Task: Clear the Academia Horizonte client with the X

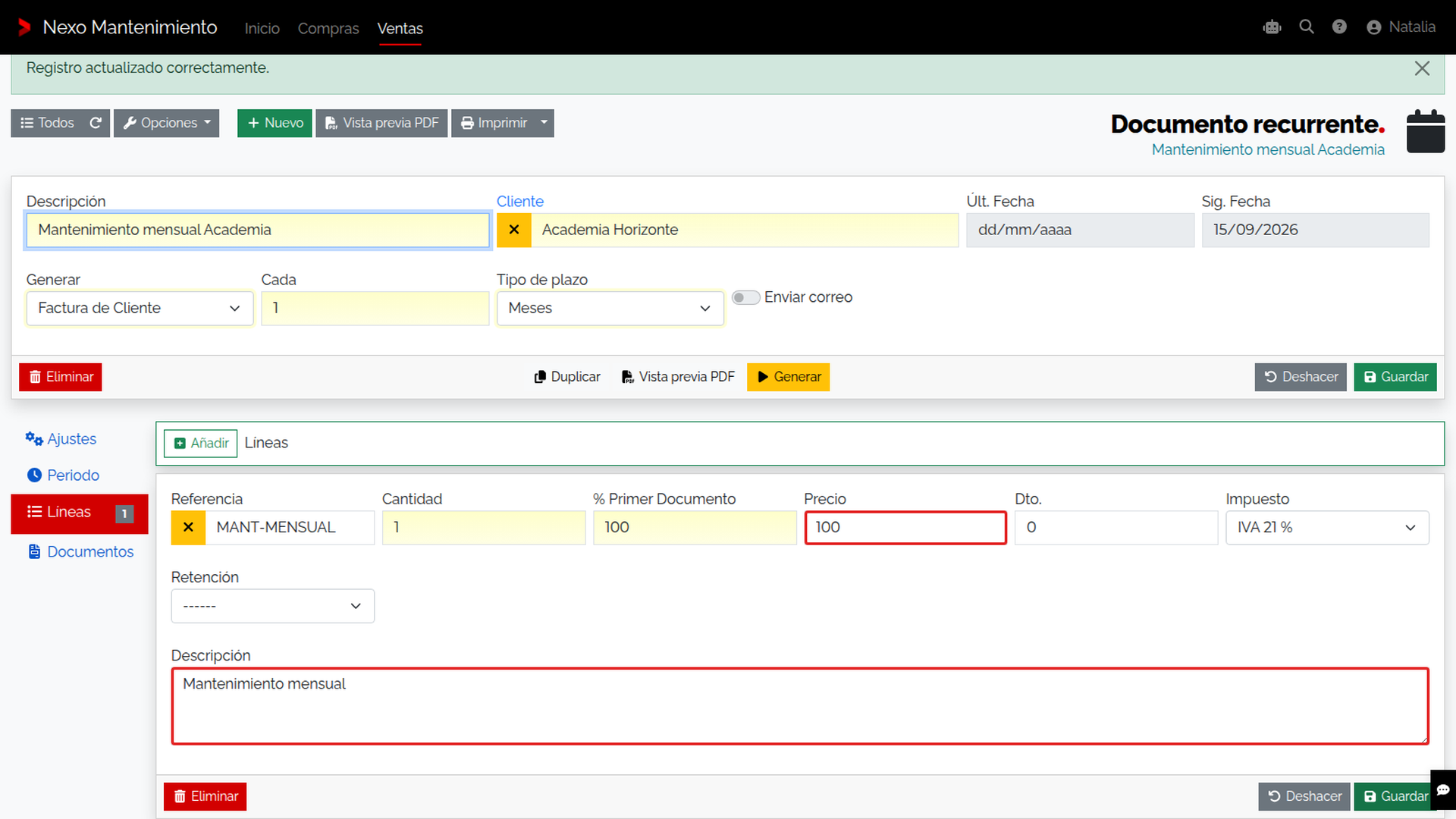Action: (x=514, y=230)
